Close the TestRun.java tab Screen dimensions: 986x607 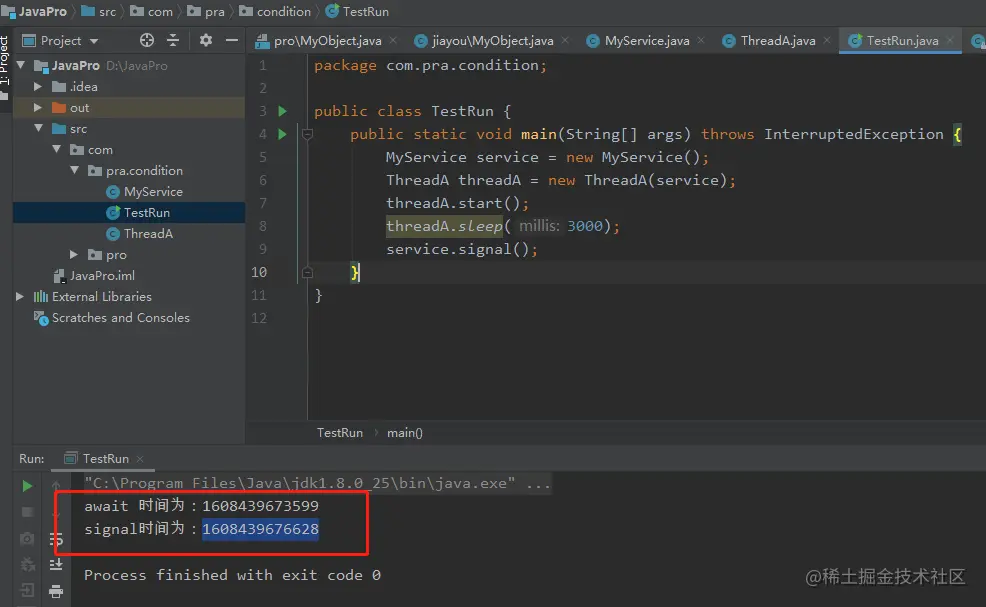pos(950,40)
